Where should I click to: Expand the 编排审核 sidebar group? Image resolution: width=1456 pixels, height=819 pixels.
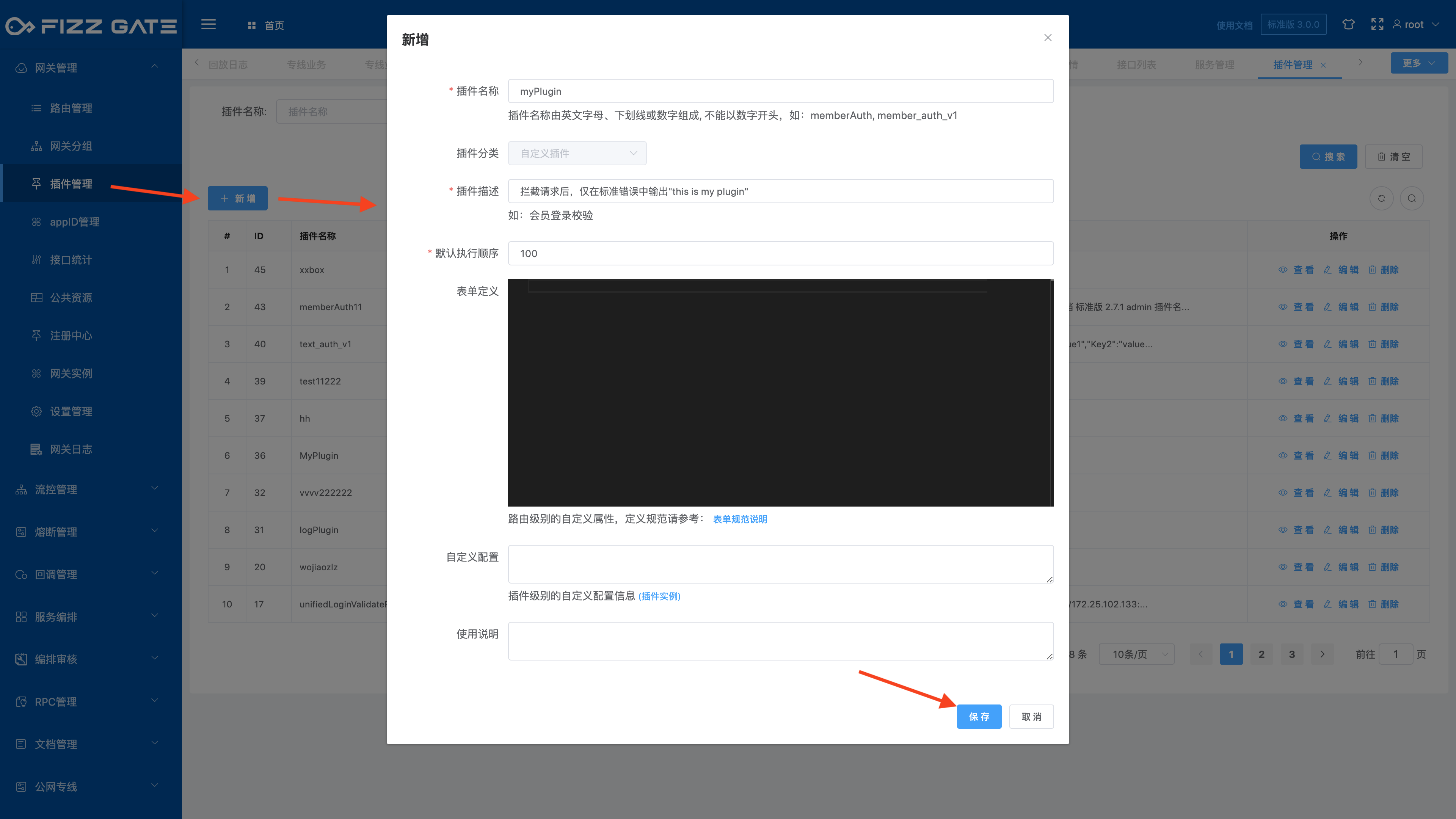point(91,659)
